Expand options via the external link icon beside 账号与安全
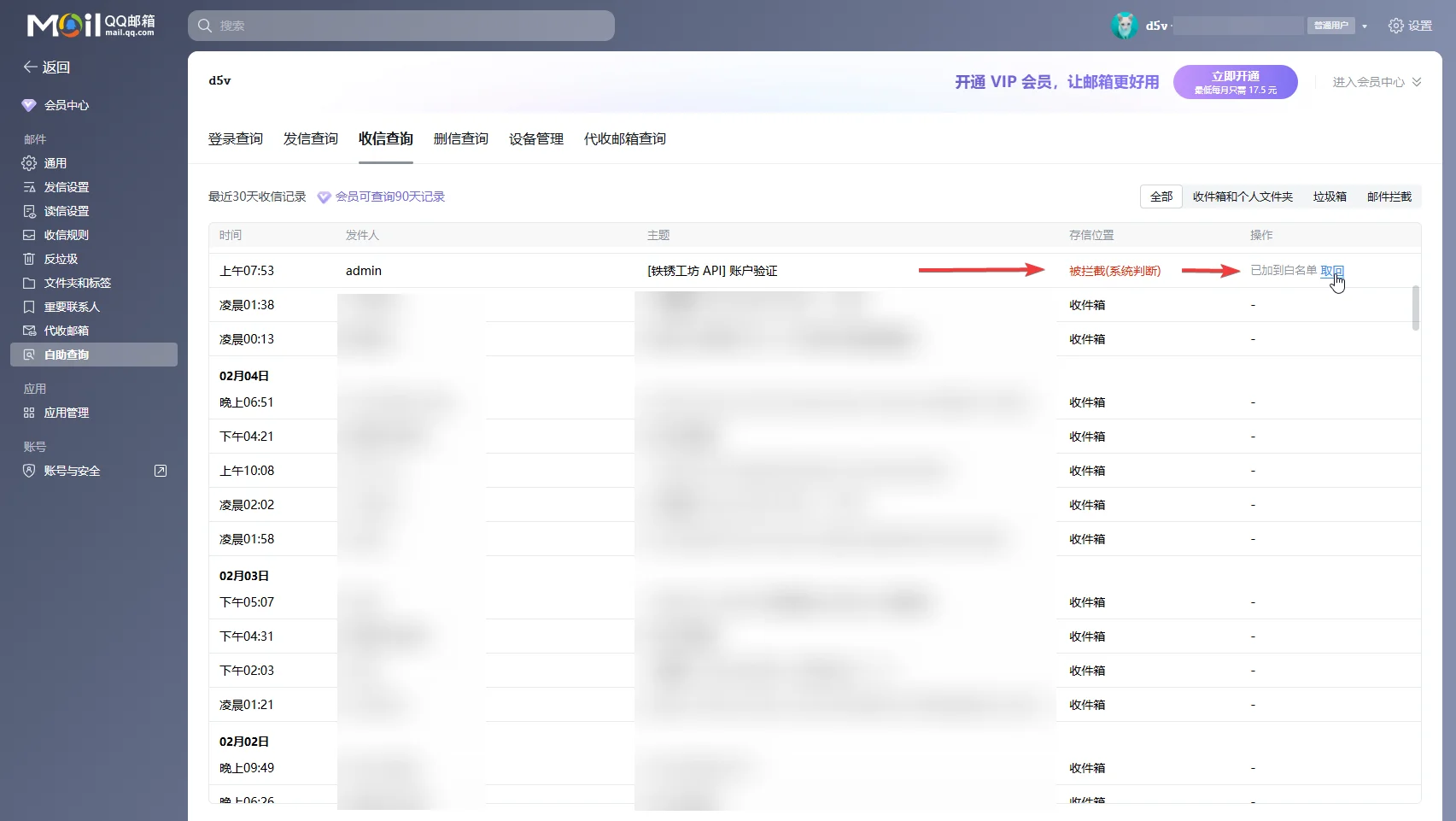The height and width of the screenshot is (821, 1456). tap(161, 470)
